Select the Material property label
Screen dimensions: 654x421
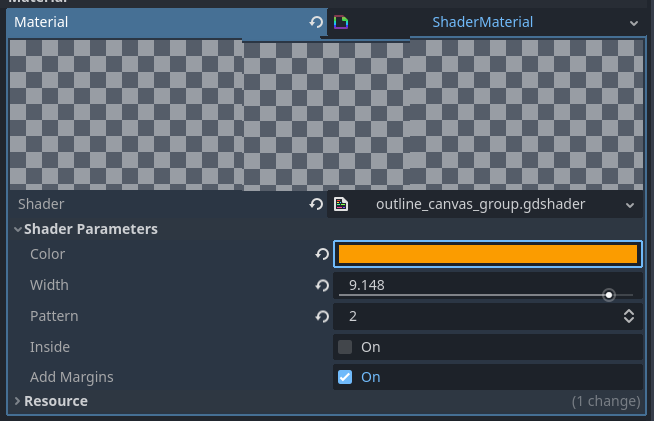41,22
